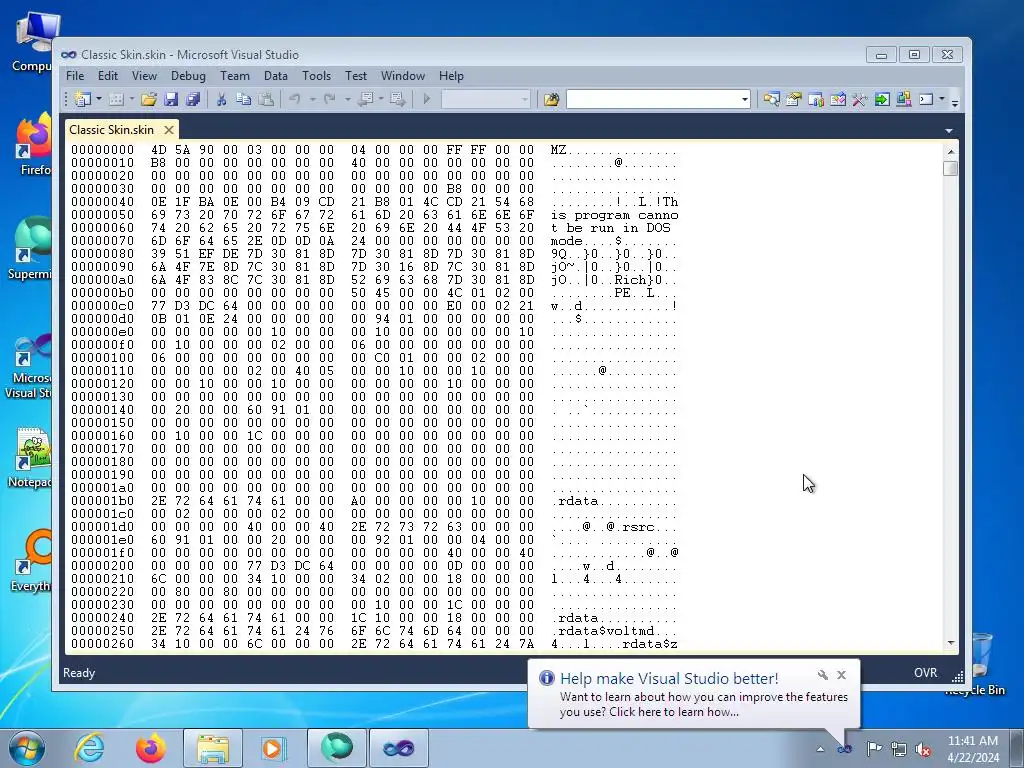
Task: Click the OVR indicator in status bar
Action: point(925,673)
